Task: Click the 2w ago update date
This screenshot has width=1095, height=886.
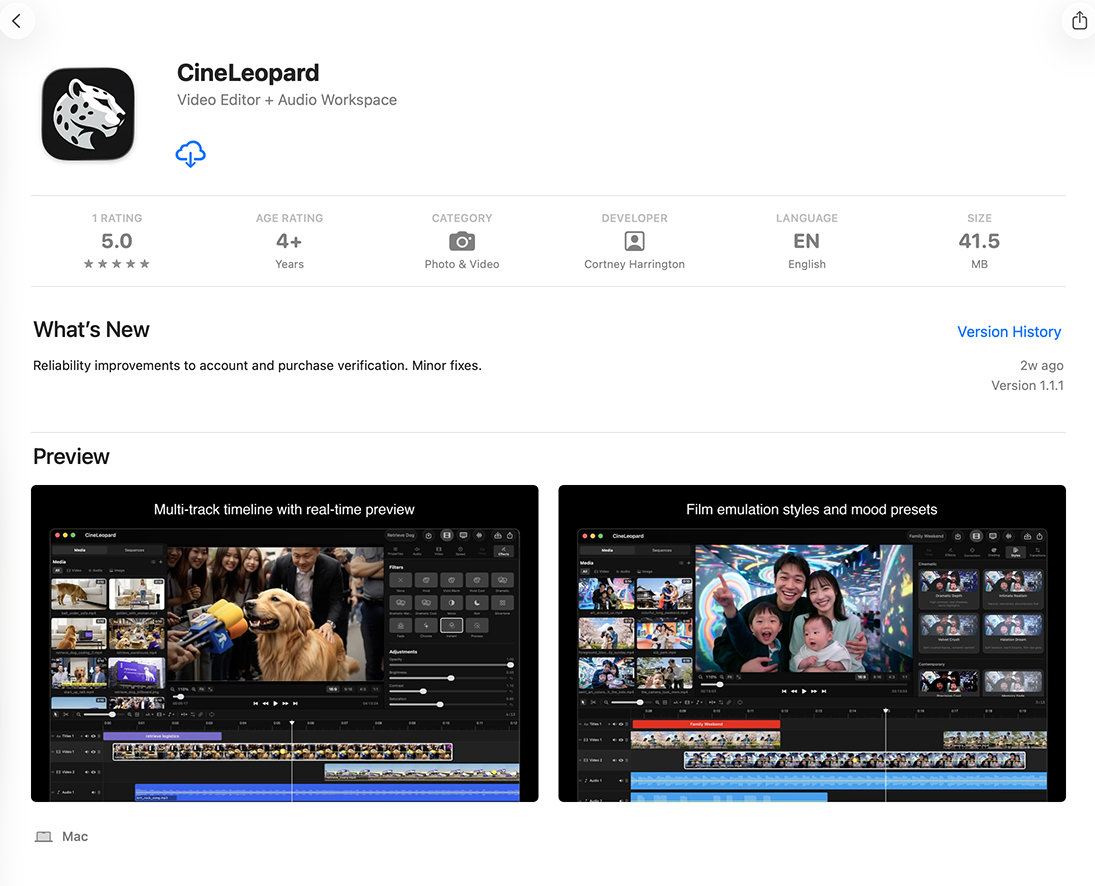Action: click(x=1041, y=365)
